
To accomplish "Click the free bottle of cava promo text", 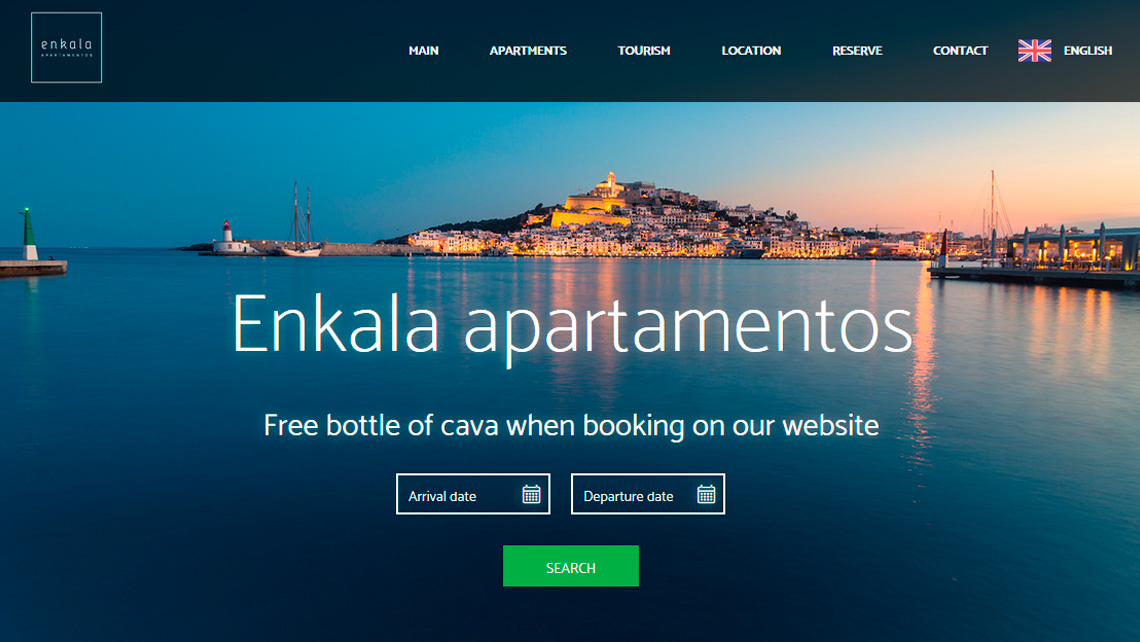I will point(571,425).
